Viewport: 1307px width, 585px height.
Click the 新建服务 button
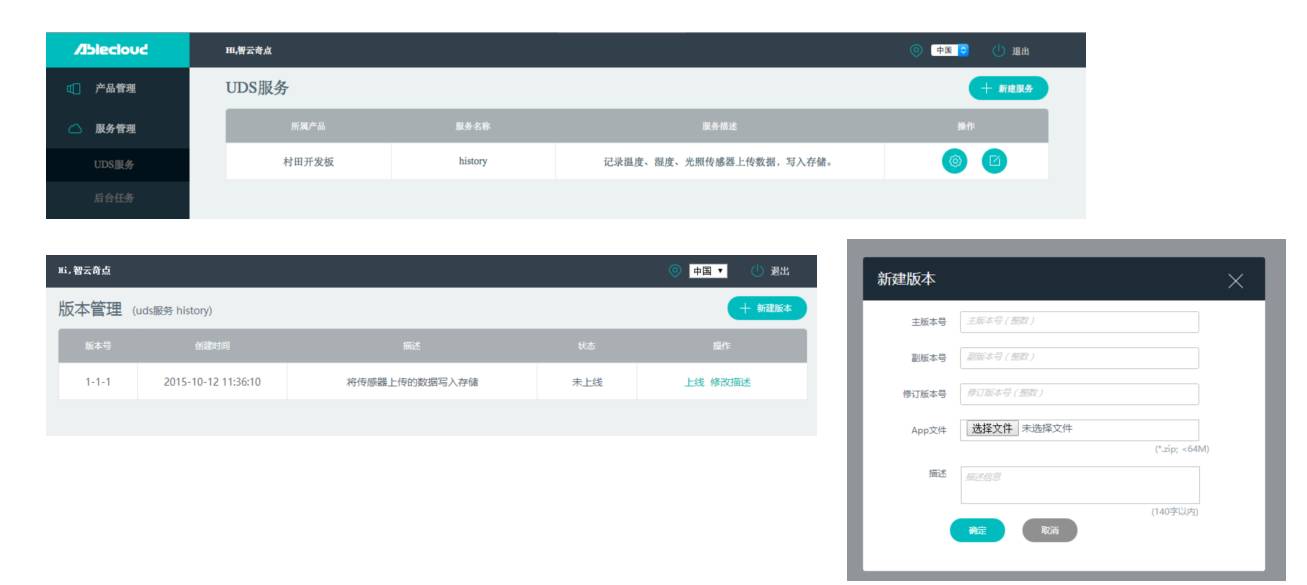coord(1008,88)
